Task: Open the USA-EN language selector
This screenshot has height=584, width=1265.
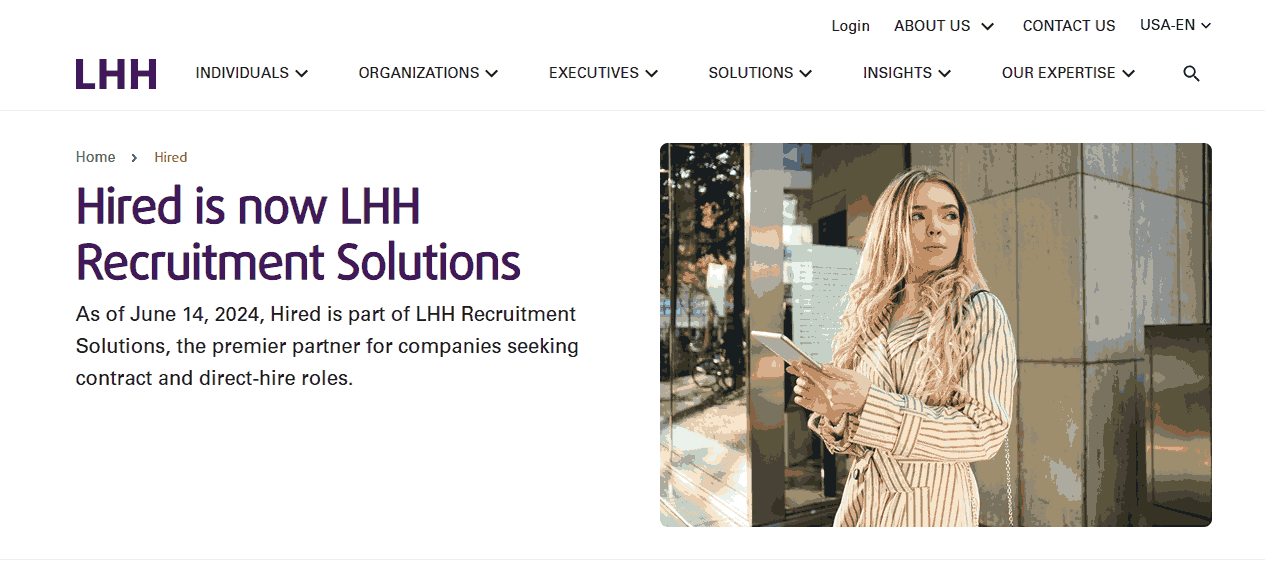Action: pyautogui.click(x=1176, y=25)
